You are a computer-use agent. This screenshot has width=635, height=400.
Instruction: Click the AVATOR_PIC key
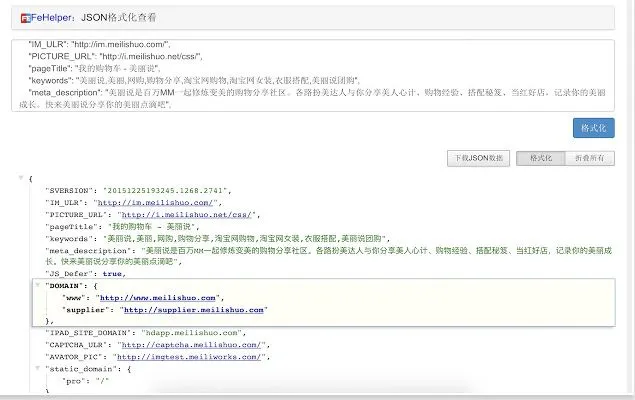76,357
